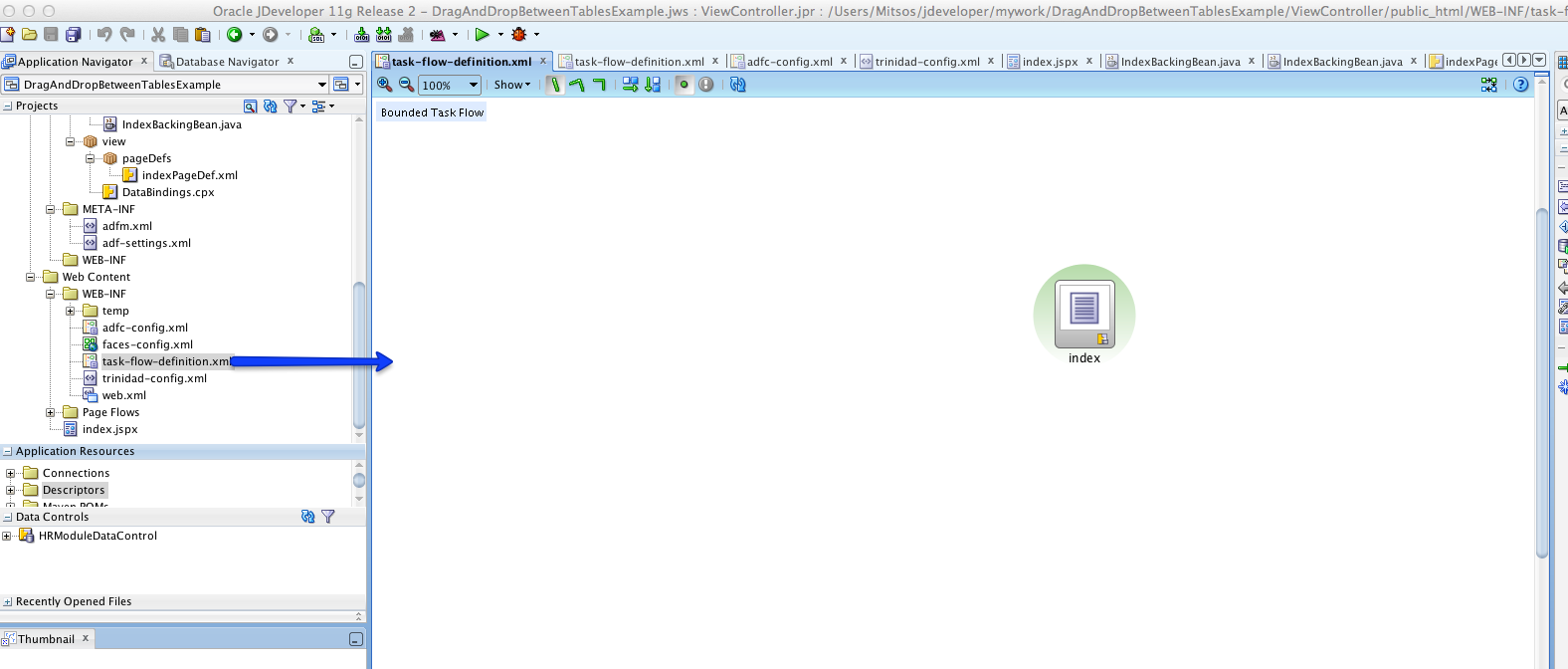This screenshot has height=669, width=1568.
Task: Lay out the diagram left-to-right
Action: (631, 85)
